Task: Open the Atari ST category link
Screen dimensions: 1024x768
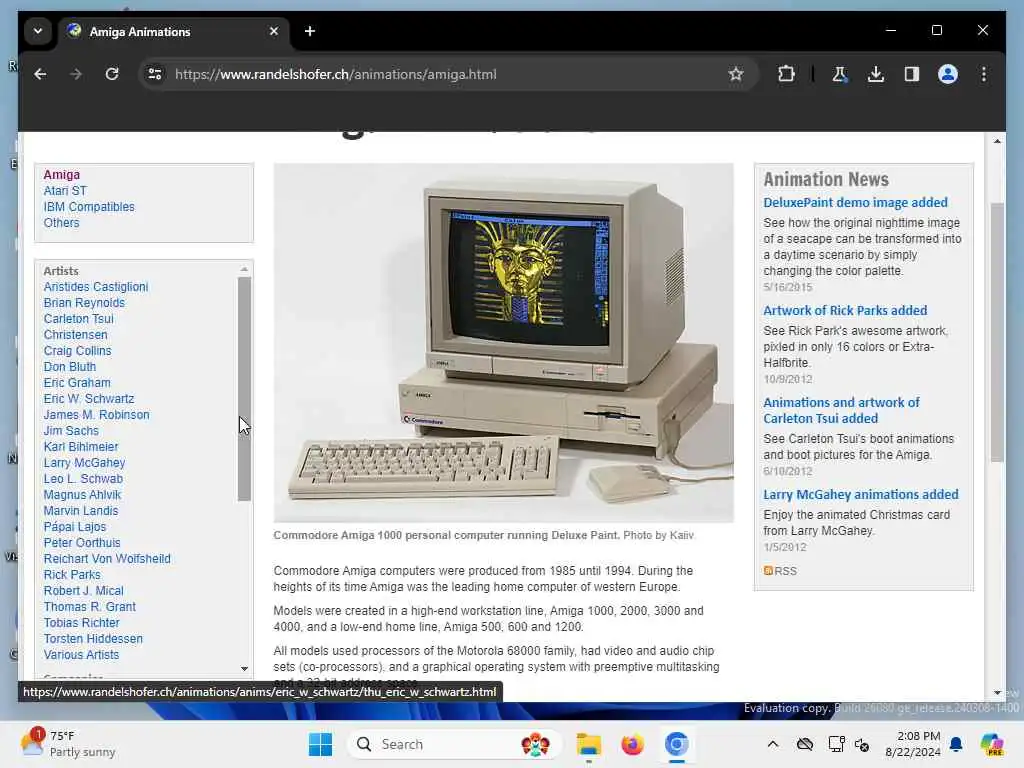Action: click(x=65, y=191)
